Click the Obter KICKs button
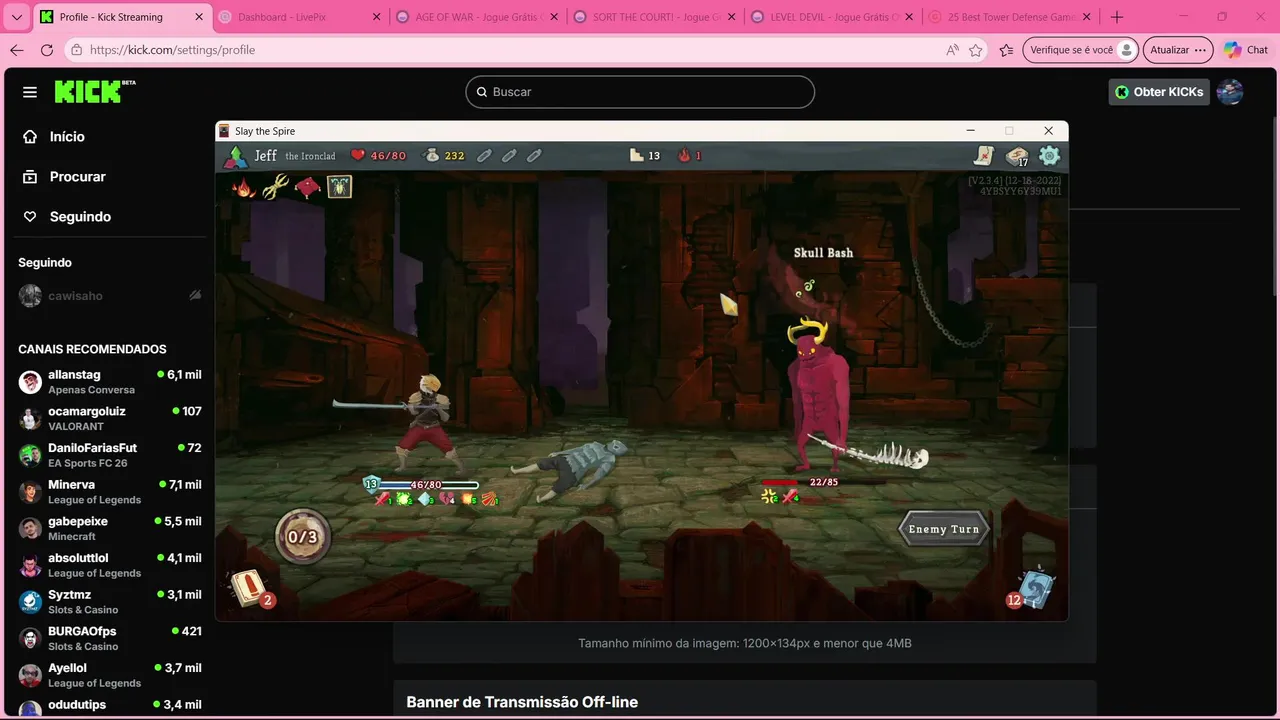1280x720 pixels. pos(1159,92)
